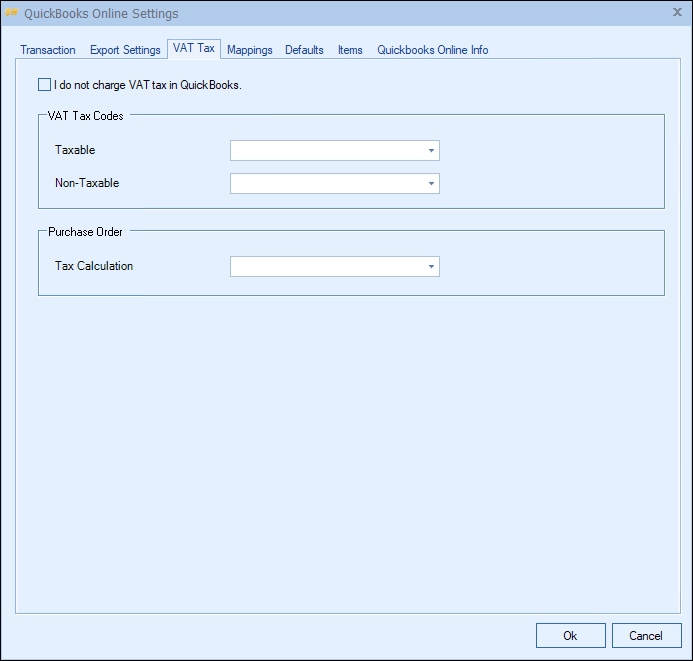Enable the do not charge VAT checkbox

click(x=44, y=85)
